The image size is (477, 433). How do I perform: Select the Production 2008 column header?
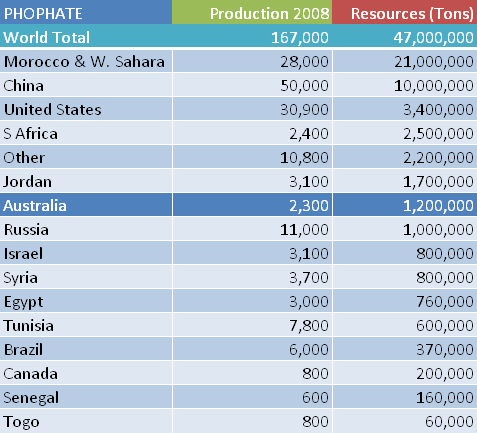tap(252, 12)
